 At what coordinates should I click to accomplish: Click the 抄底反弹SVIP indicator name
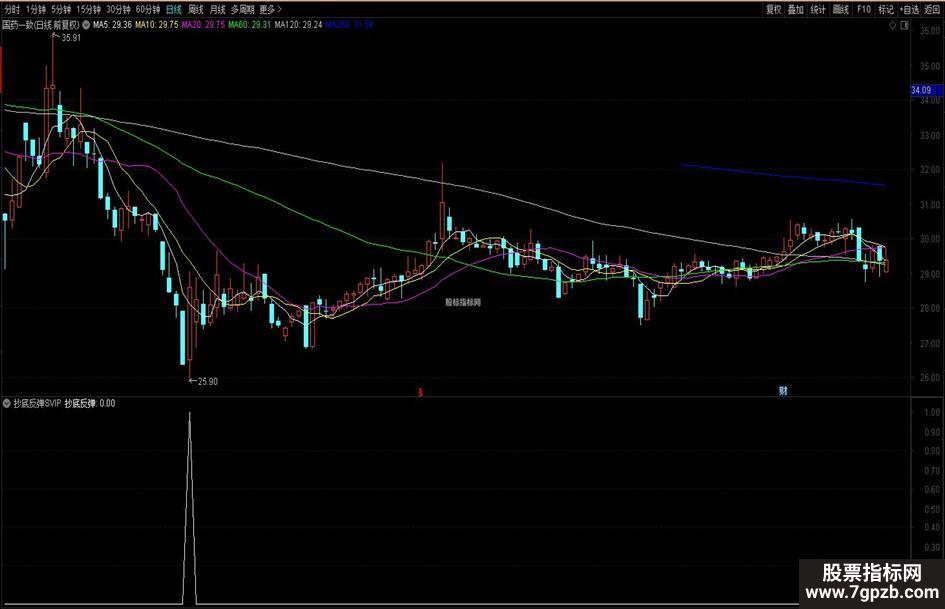pyautogui.click(x=37, y=403)
